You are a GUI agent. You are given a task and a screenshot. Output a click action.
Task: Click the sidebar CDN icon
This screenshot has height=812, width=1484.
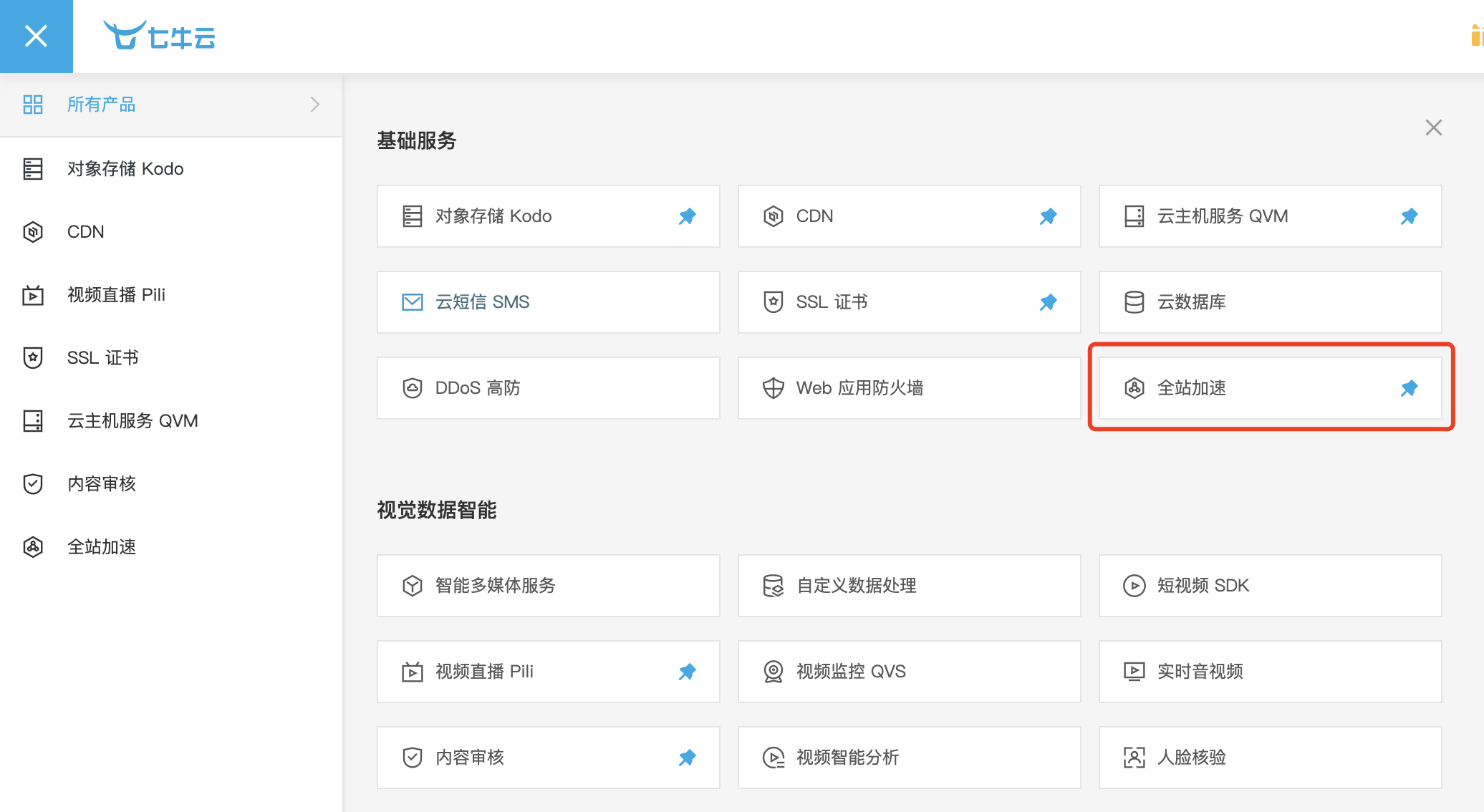(33, 232)
